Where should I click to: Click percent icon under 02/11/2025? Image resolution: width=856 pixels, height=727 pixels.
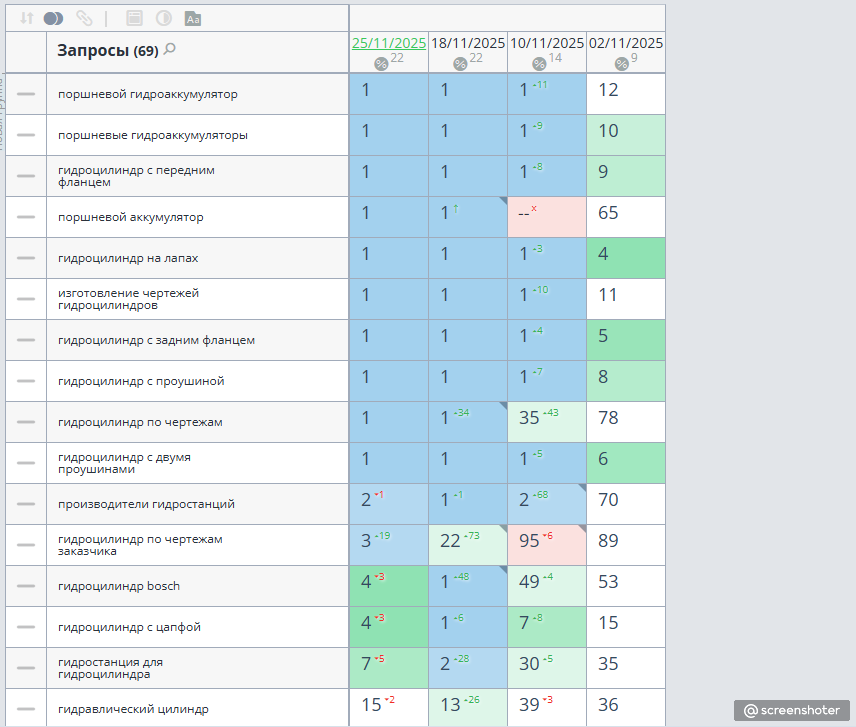pyautogui.click(x=621, y=64)
